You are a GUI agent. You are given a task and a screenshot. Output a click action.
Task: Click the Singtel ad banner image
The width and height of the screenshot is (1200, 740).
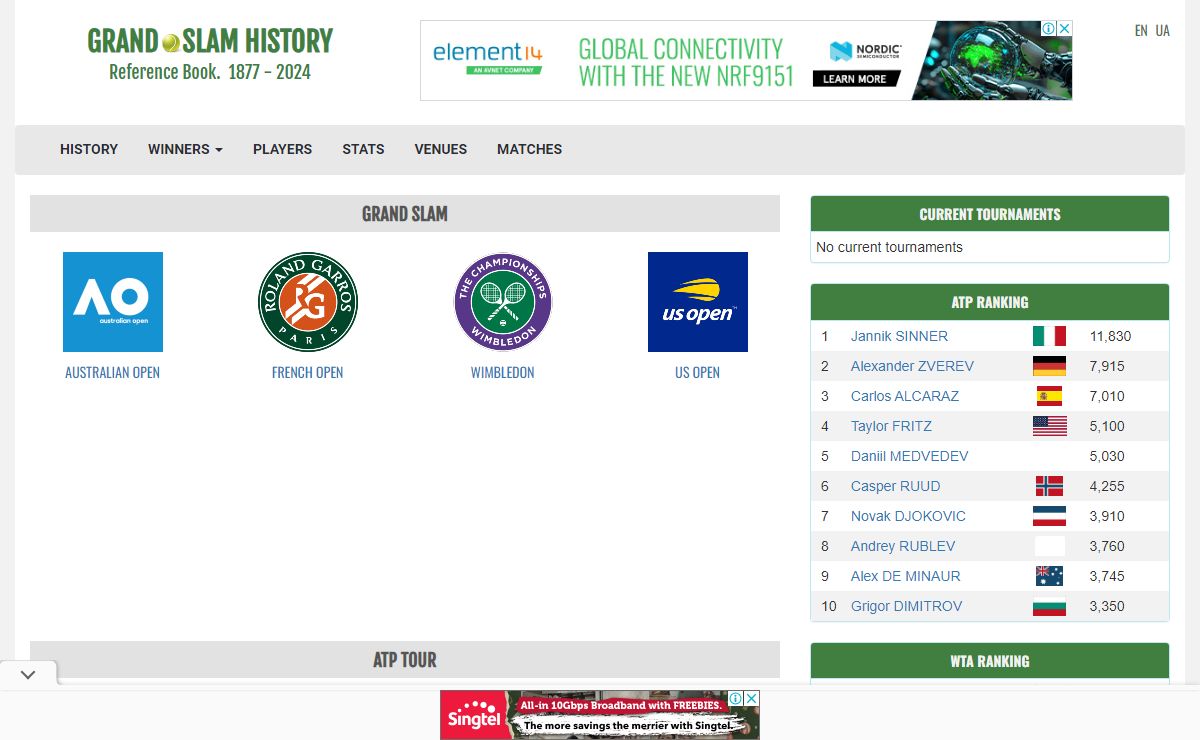tap(600, 715)
